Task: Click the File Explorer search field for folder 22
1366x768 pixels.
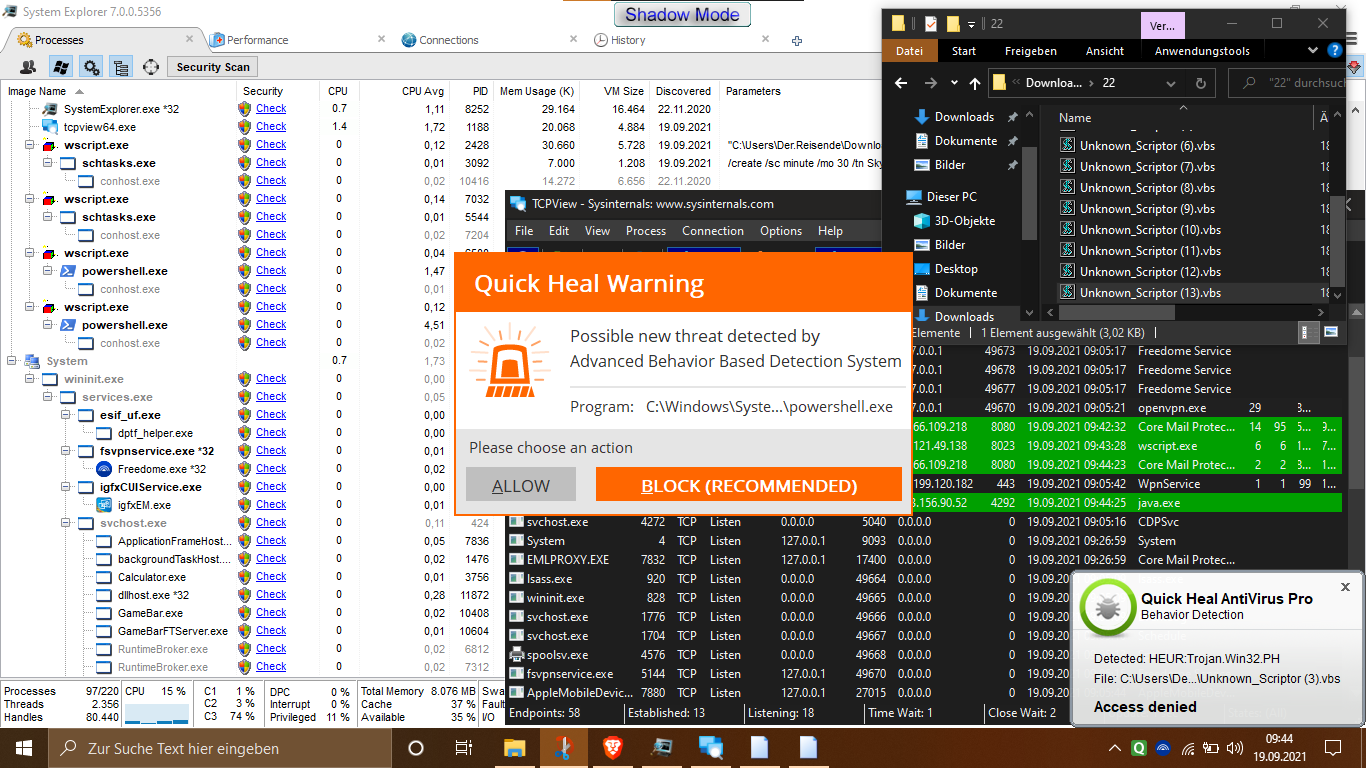Action: [x=1288, y=83]
